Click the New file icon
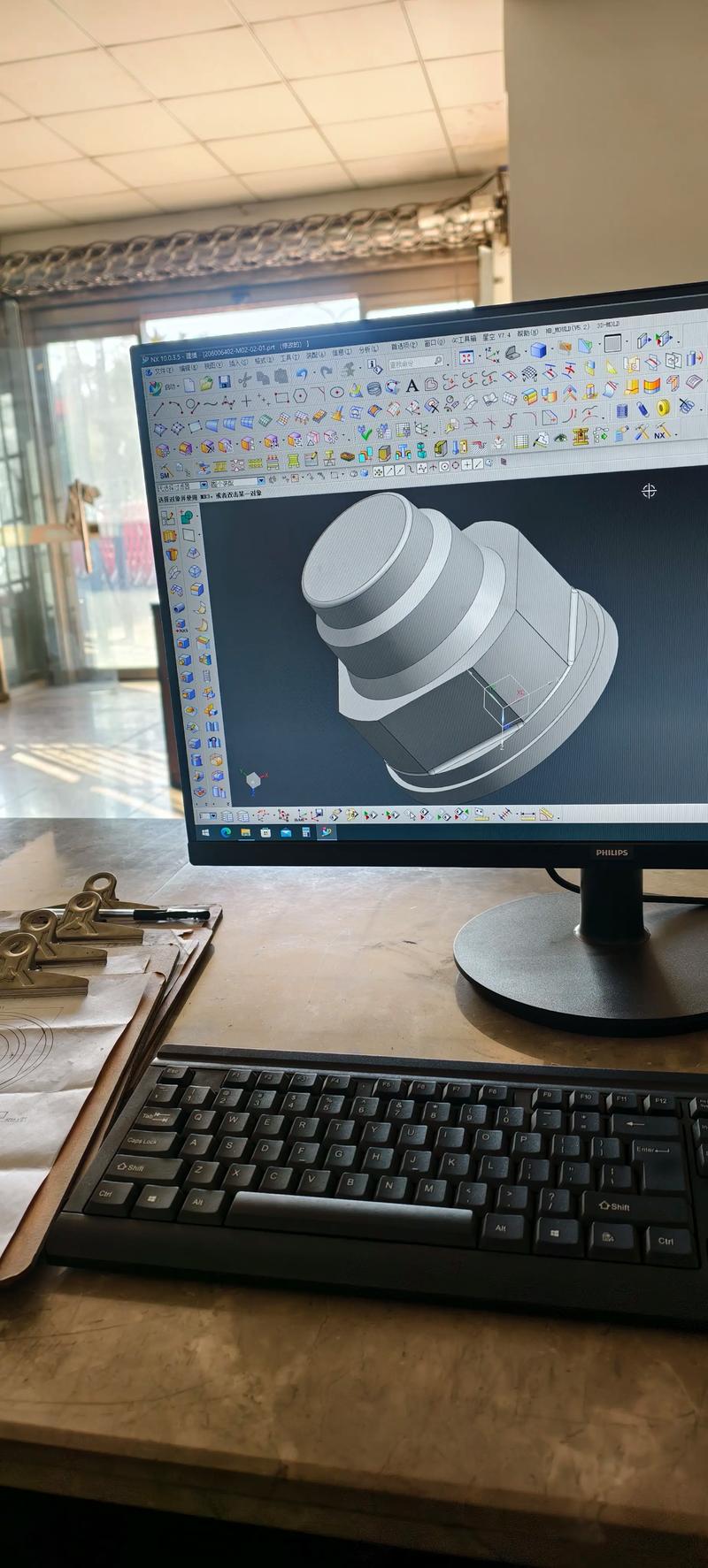The width and height of the screenshot is (708, 1568). click(189, 386)
